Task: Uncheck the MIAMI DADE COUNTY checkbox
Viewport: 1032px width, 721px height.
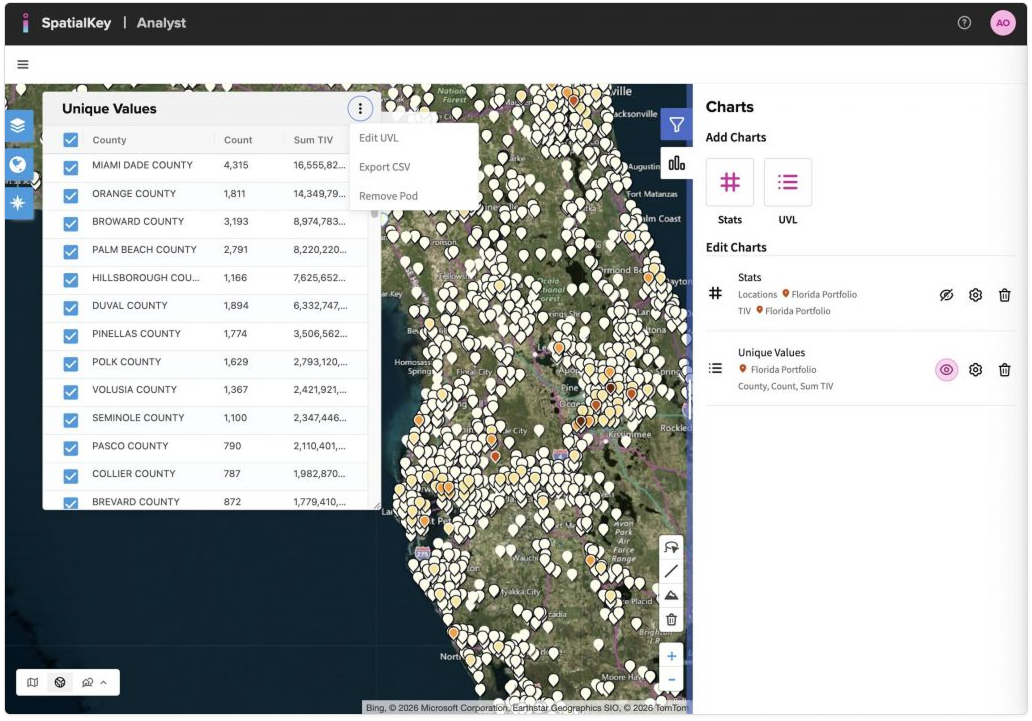Action: 71,167
